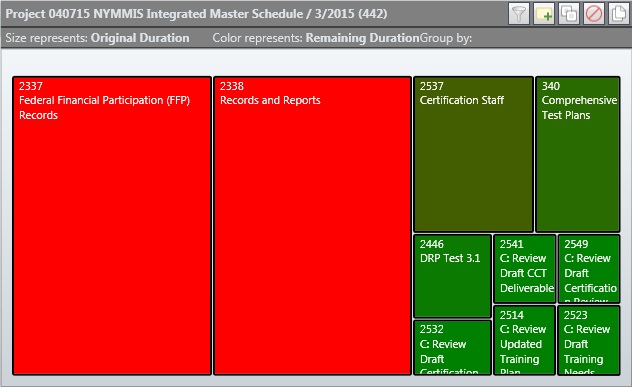This screenshot has height=387, width=632.
Task: Select the 2541 Review Draft CCT Deliverable tile
Action: 525,268
